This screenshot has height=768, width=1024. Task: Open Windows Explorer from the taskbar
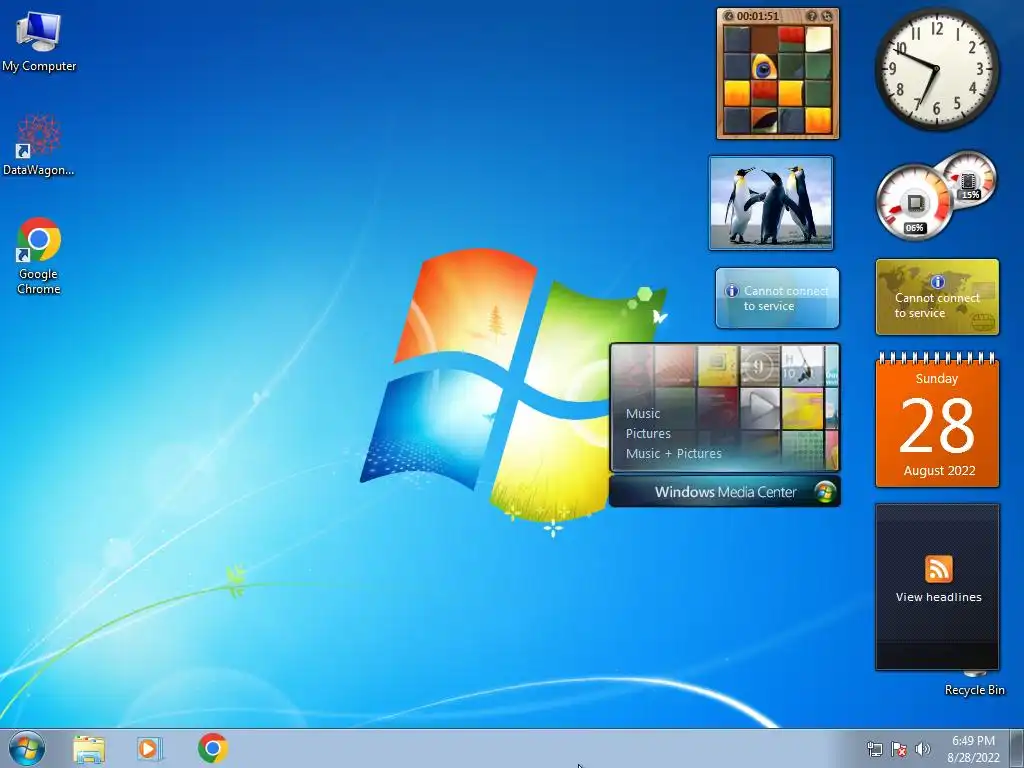tap(89, 749)
